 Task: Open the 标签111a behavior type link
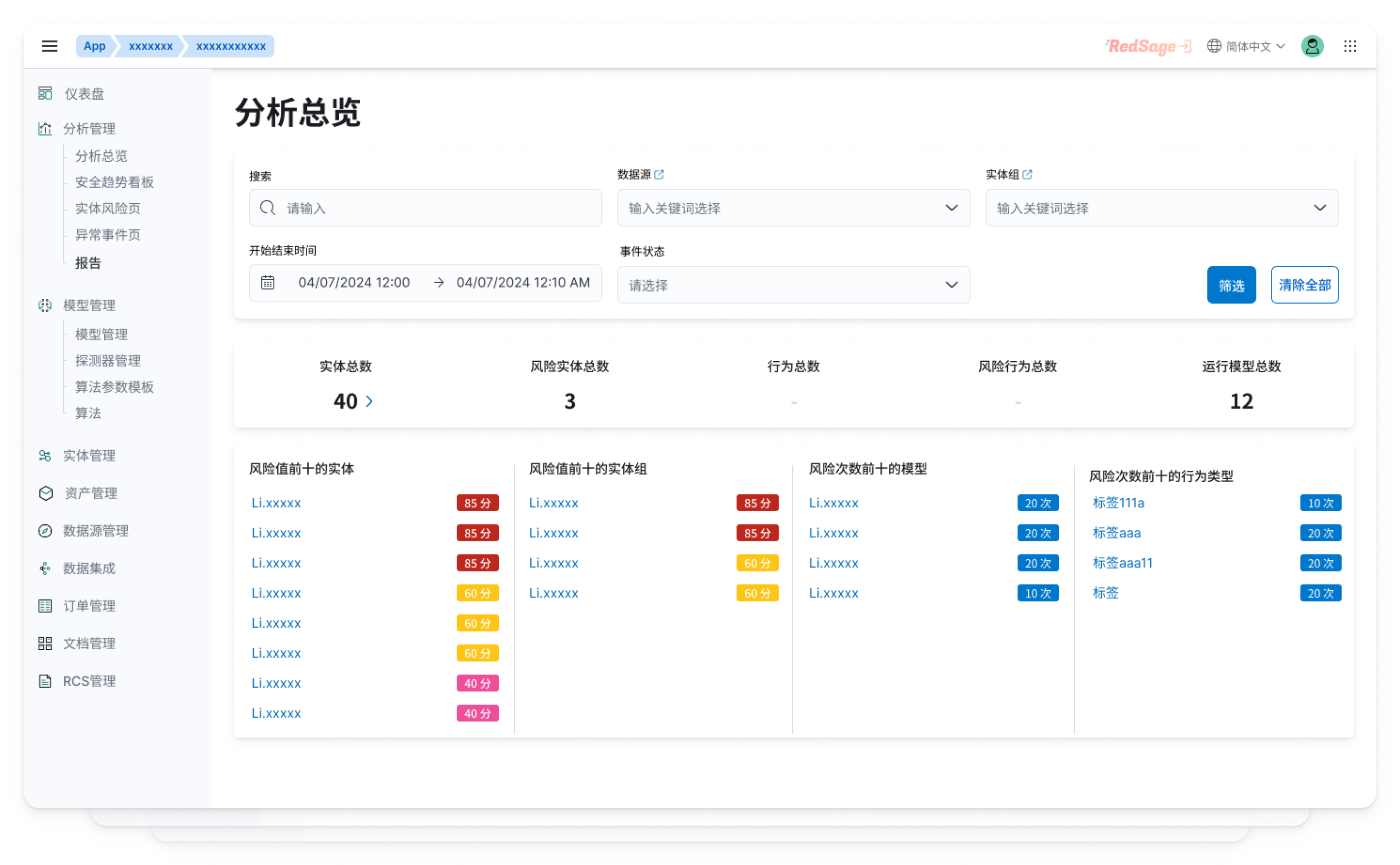tap(1118, 503)
